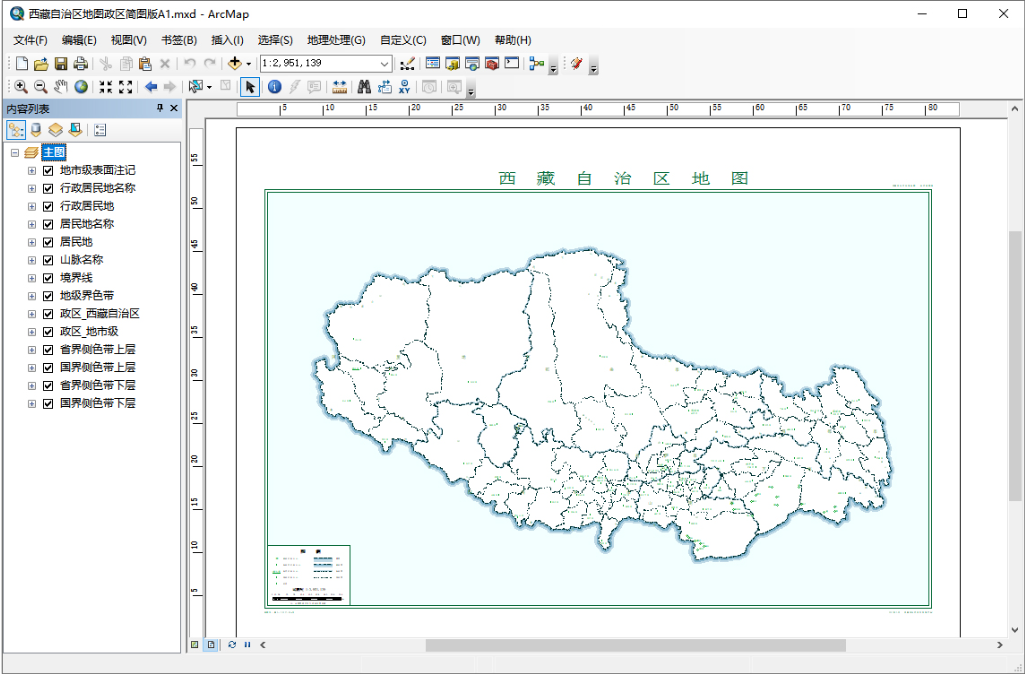This screenshot has height=674, width=1025.
Task: Switch to List By Source view
Action: click(36, 130)
